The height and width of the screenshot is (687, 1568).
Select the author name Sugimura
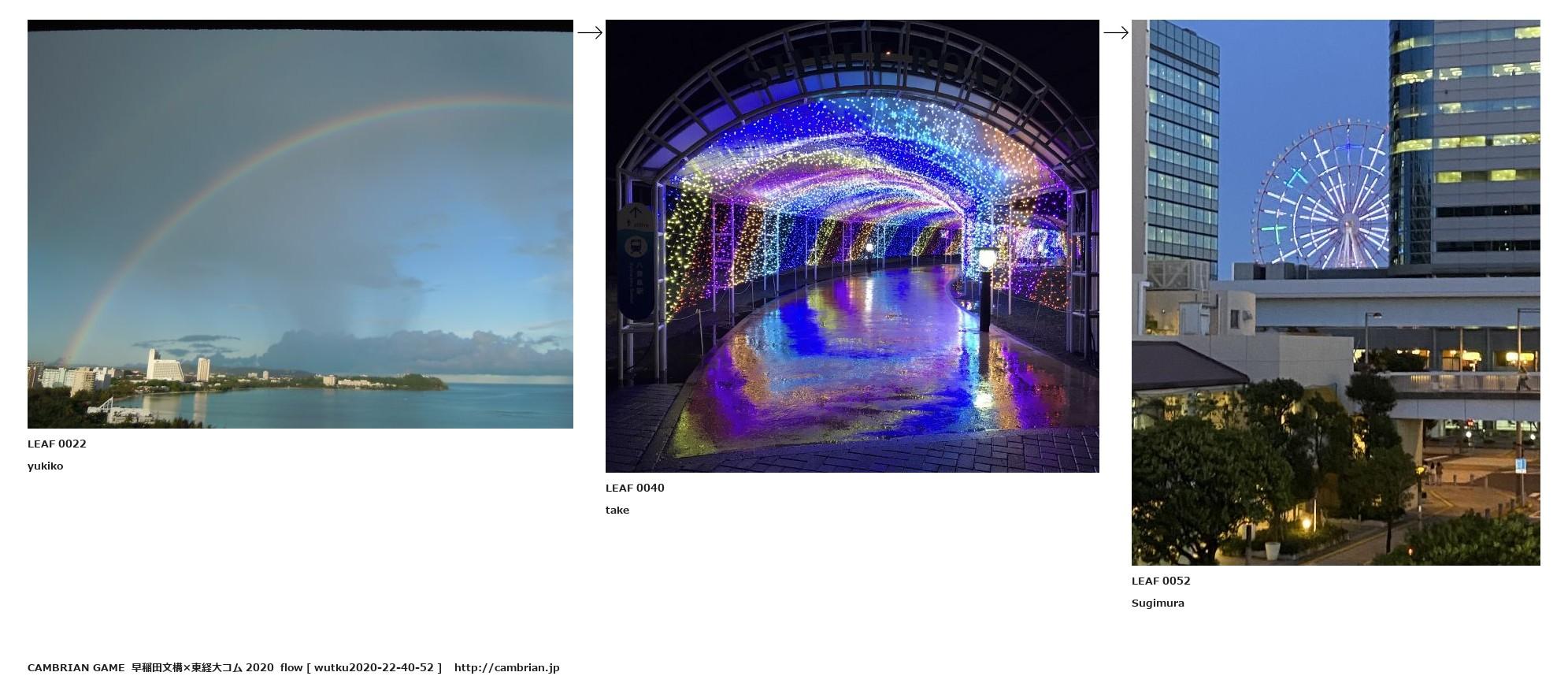click(1158, 603)
